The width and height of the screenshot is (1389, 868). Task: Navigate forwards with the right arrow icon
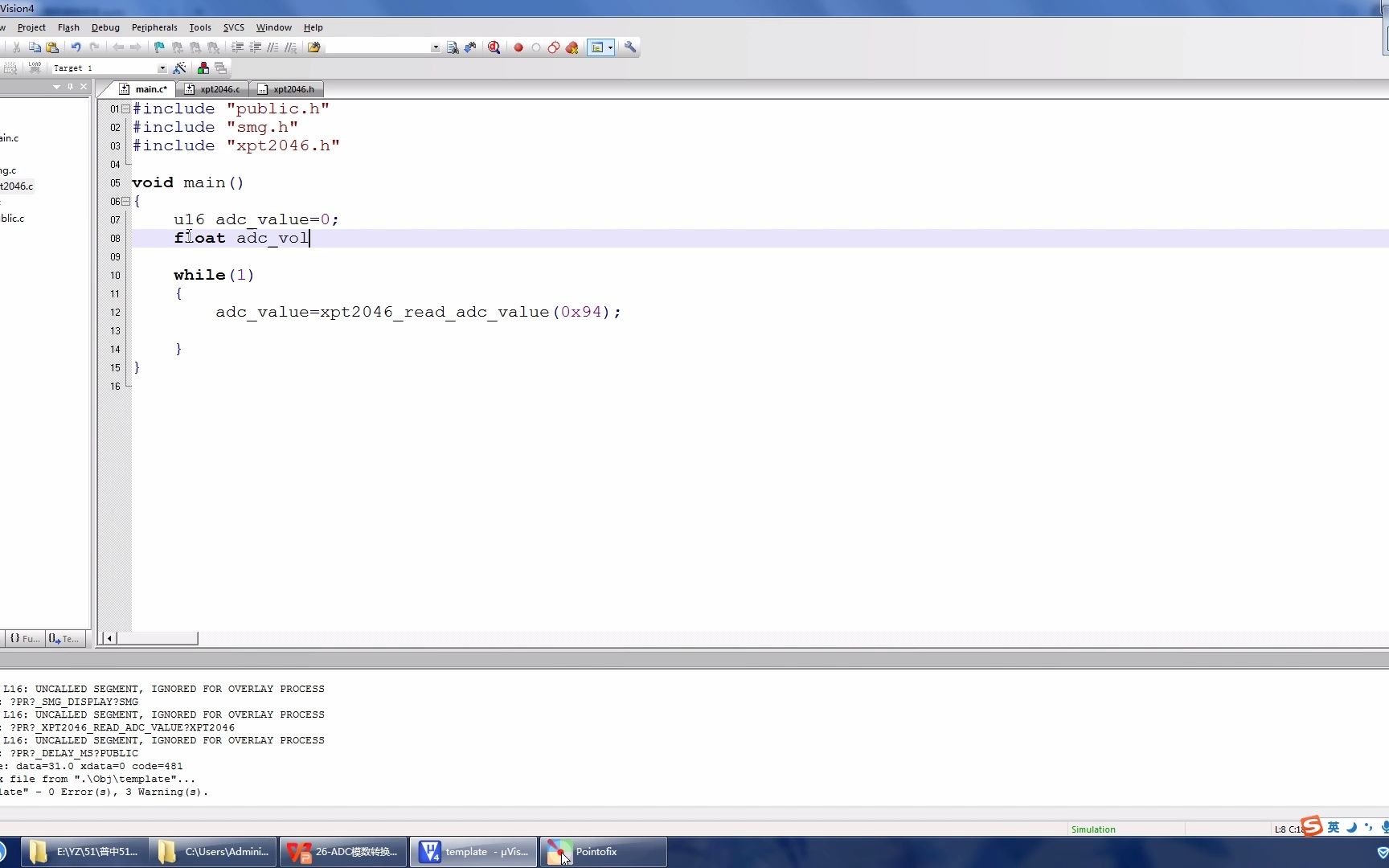(x=136, y=47)
